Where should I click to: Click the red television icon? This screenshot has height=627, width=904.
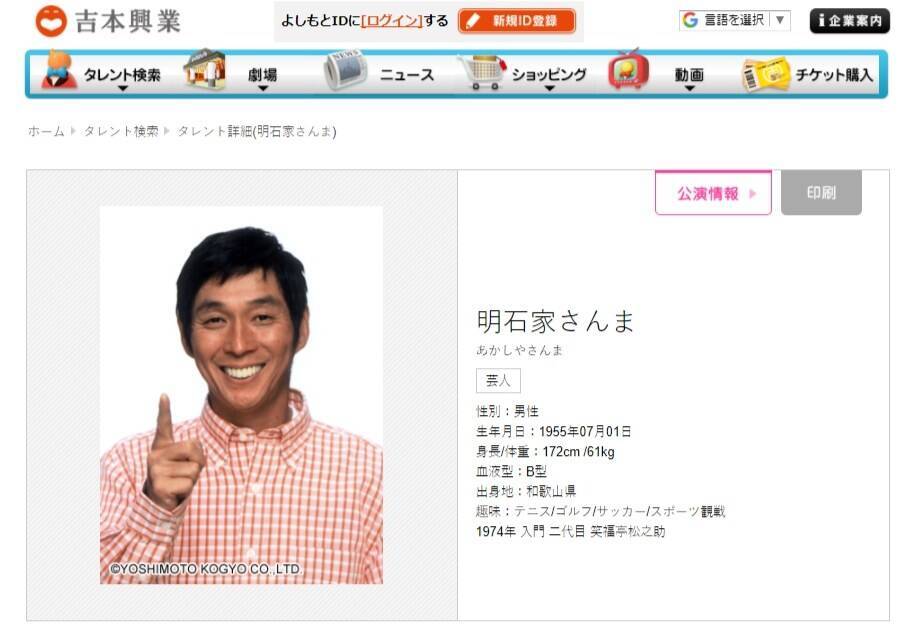coord(628,69)
